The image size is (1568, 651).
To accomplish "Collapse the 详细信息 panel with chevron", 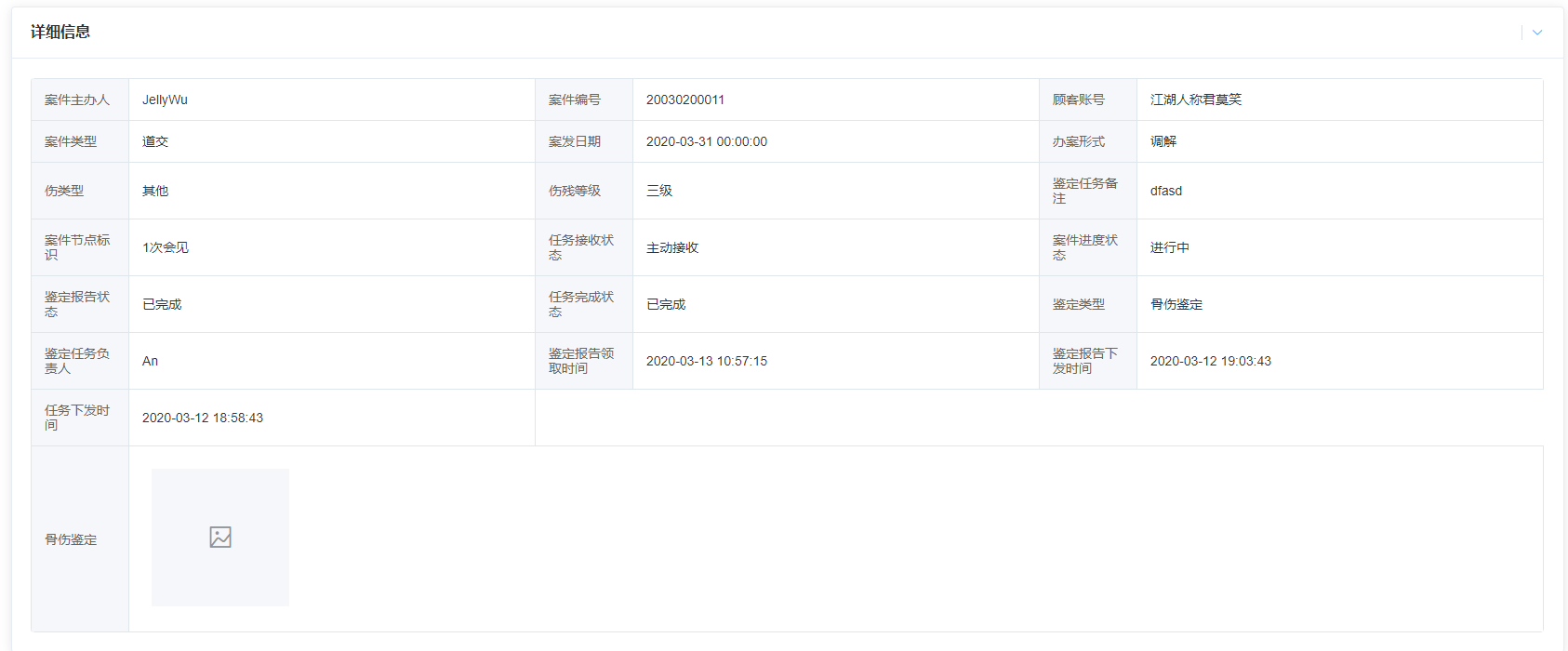I will click(x=1537, y=33).
